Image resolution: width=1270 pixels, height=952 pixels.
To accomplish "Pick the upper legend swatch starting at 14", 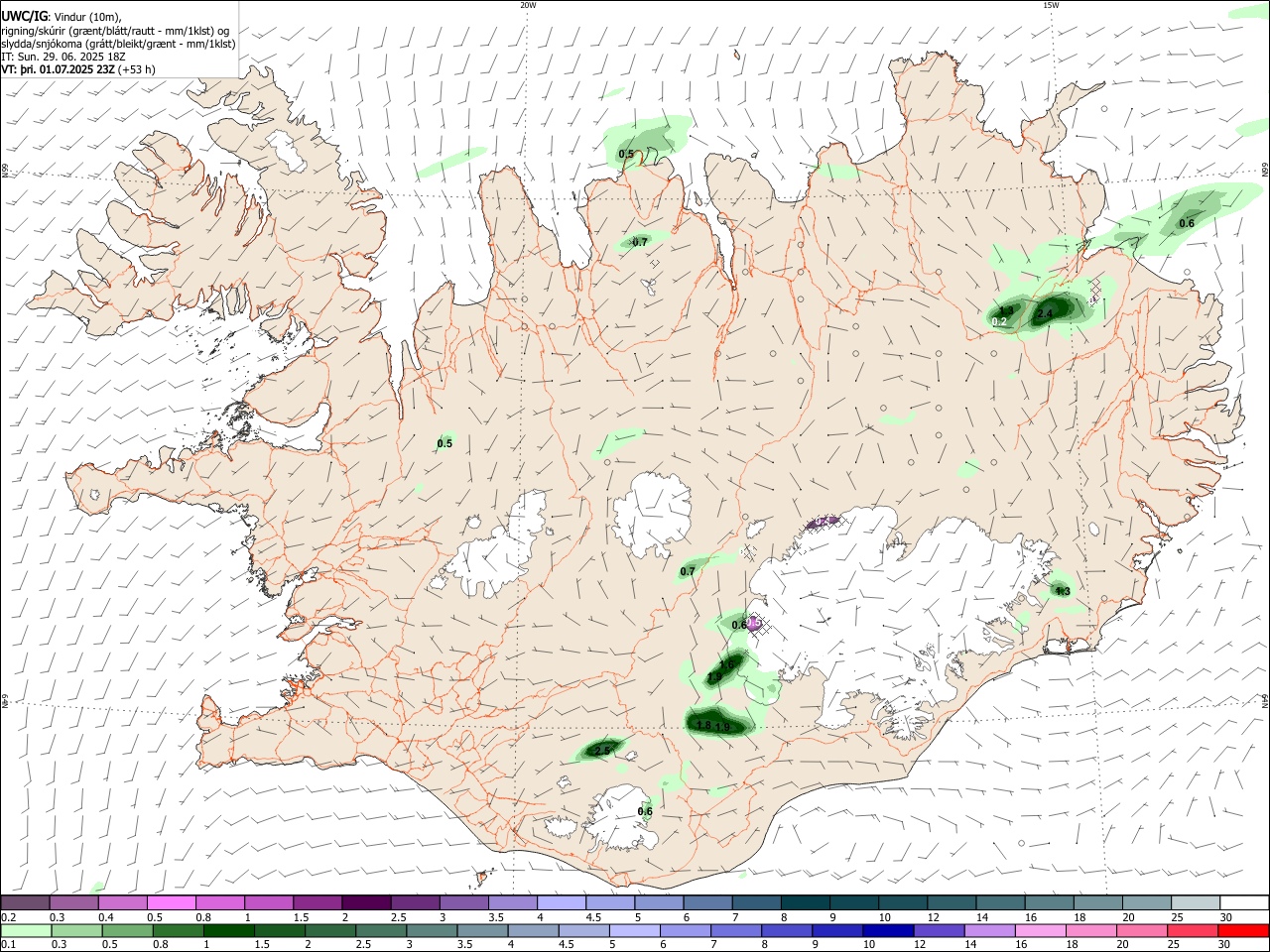I will click(x=998, y=903).
